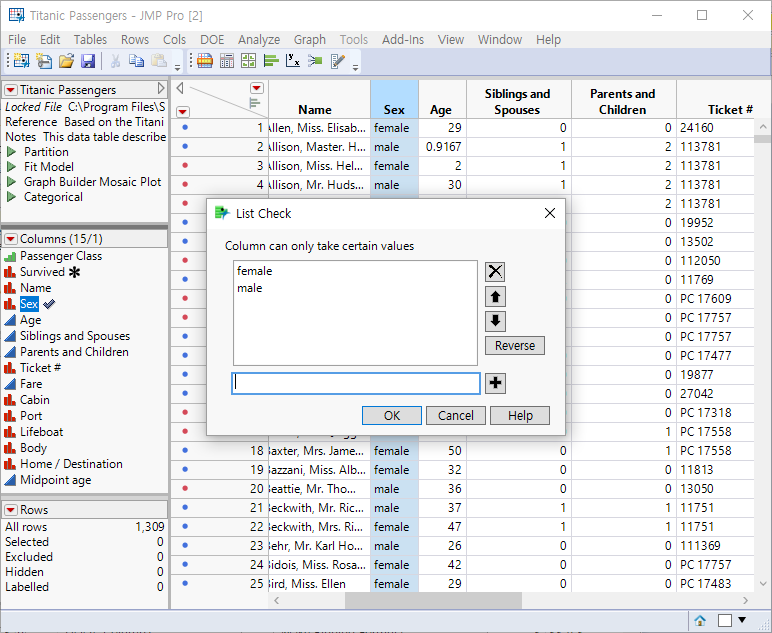Select 'female' in the values list
Image resolution: width=772 pixels, height=633 pixels.
pos(254,271)
